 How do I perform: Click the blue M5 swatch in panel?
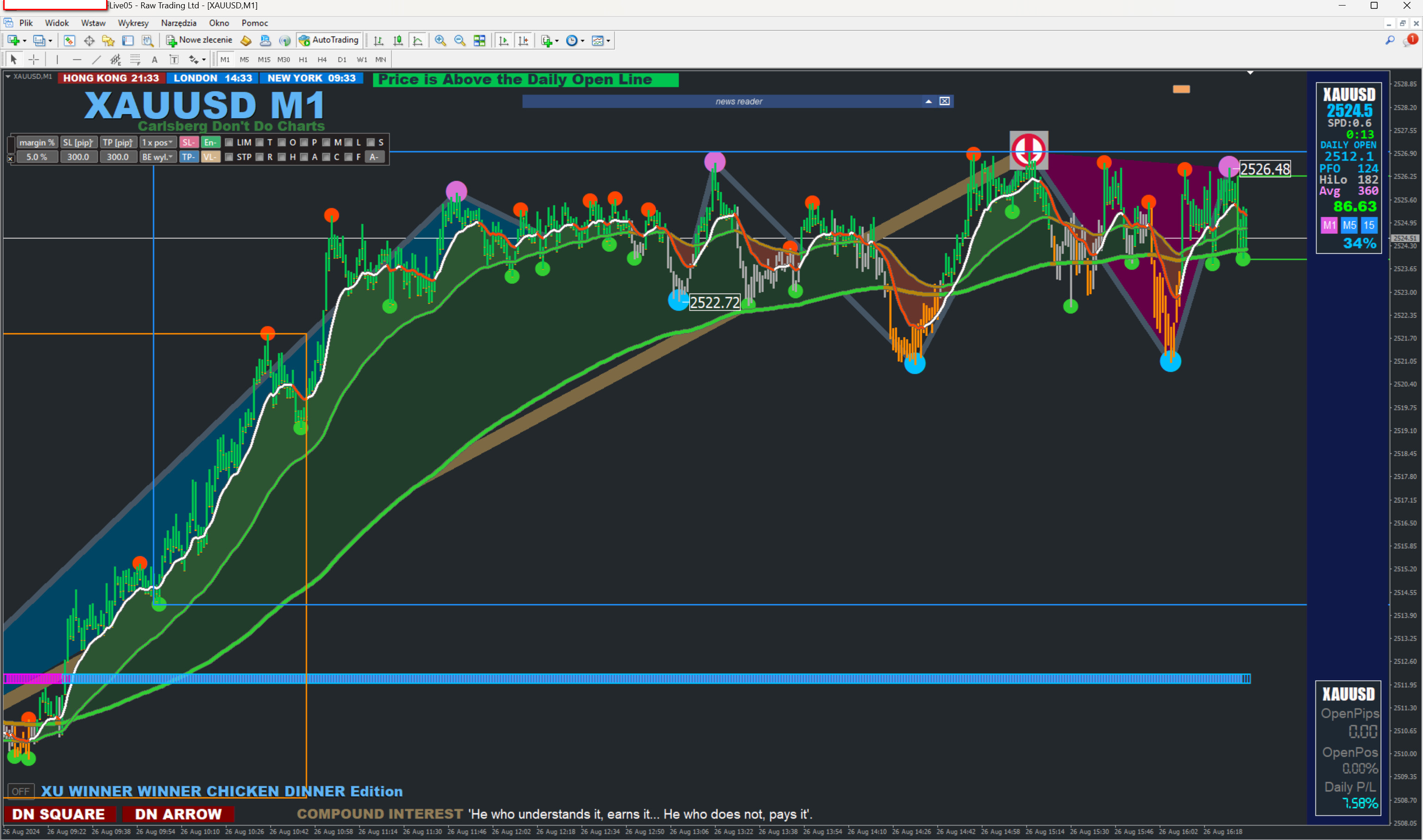[1349, 226]
